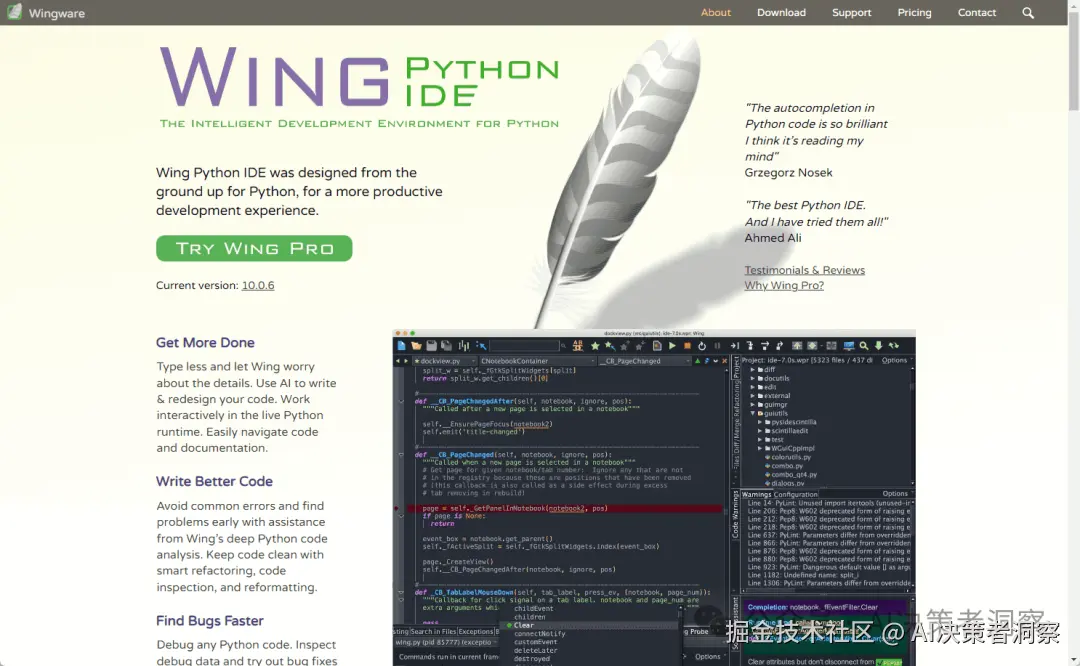
Task: Toggle the red breakpoint on the _GetPanelInNotebook line
Action: point(396,508)
